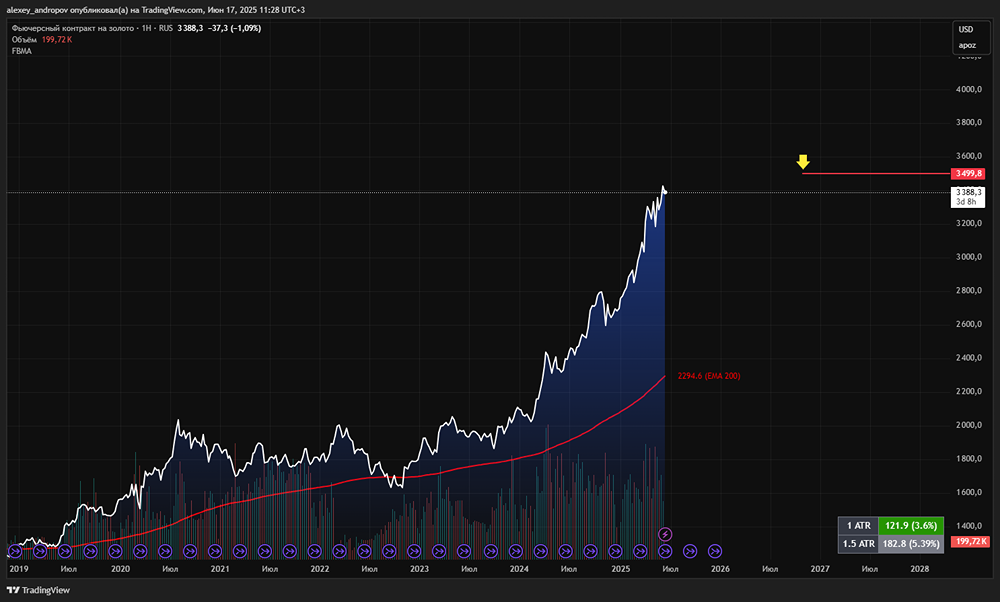Select the FBMA indicator label
1000x602 pixels.
tap(22, 51)
